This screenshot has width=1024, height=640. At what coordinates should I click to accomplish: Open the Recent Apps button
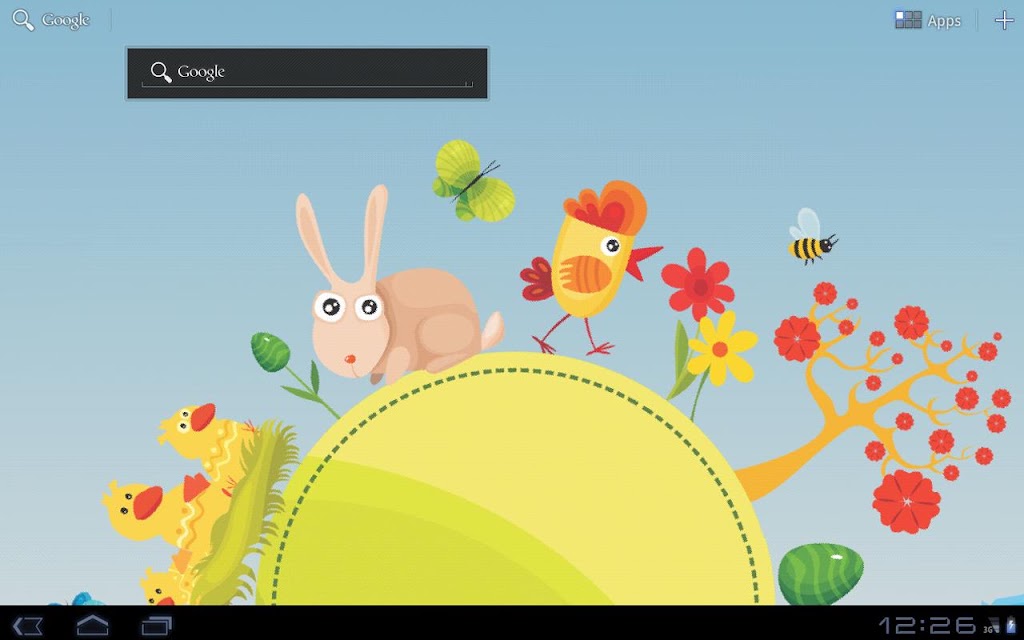click(x=157, y=625)
